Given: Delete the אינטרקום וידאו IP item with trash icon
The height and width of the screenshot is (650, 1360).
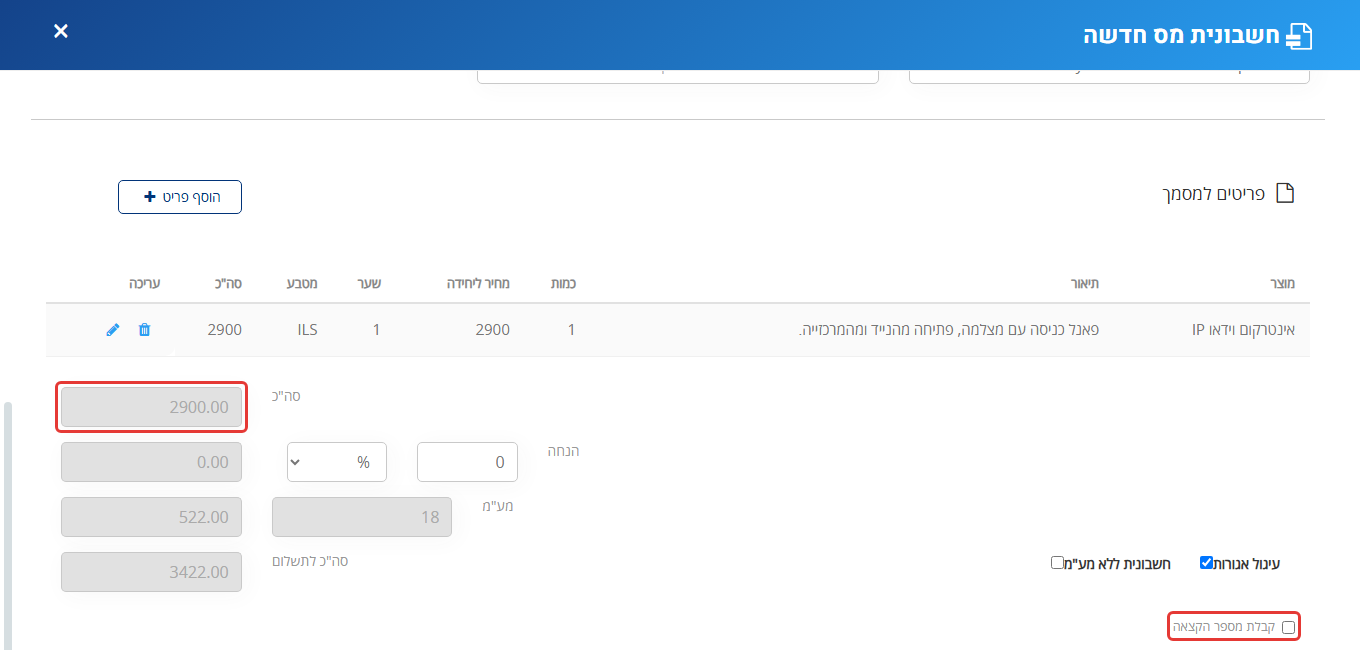Looking at the screenshot, I should (144, 330).
